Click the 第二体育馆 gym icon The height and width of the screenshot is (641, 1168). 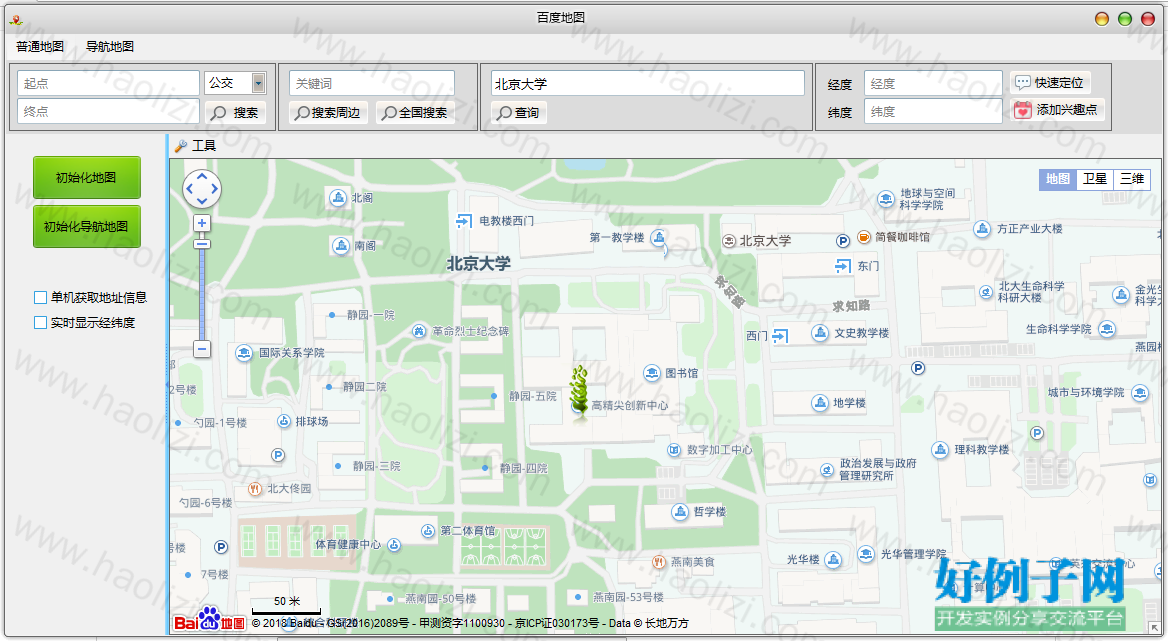point(428,531)
